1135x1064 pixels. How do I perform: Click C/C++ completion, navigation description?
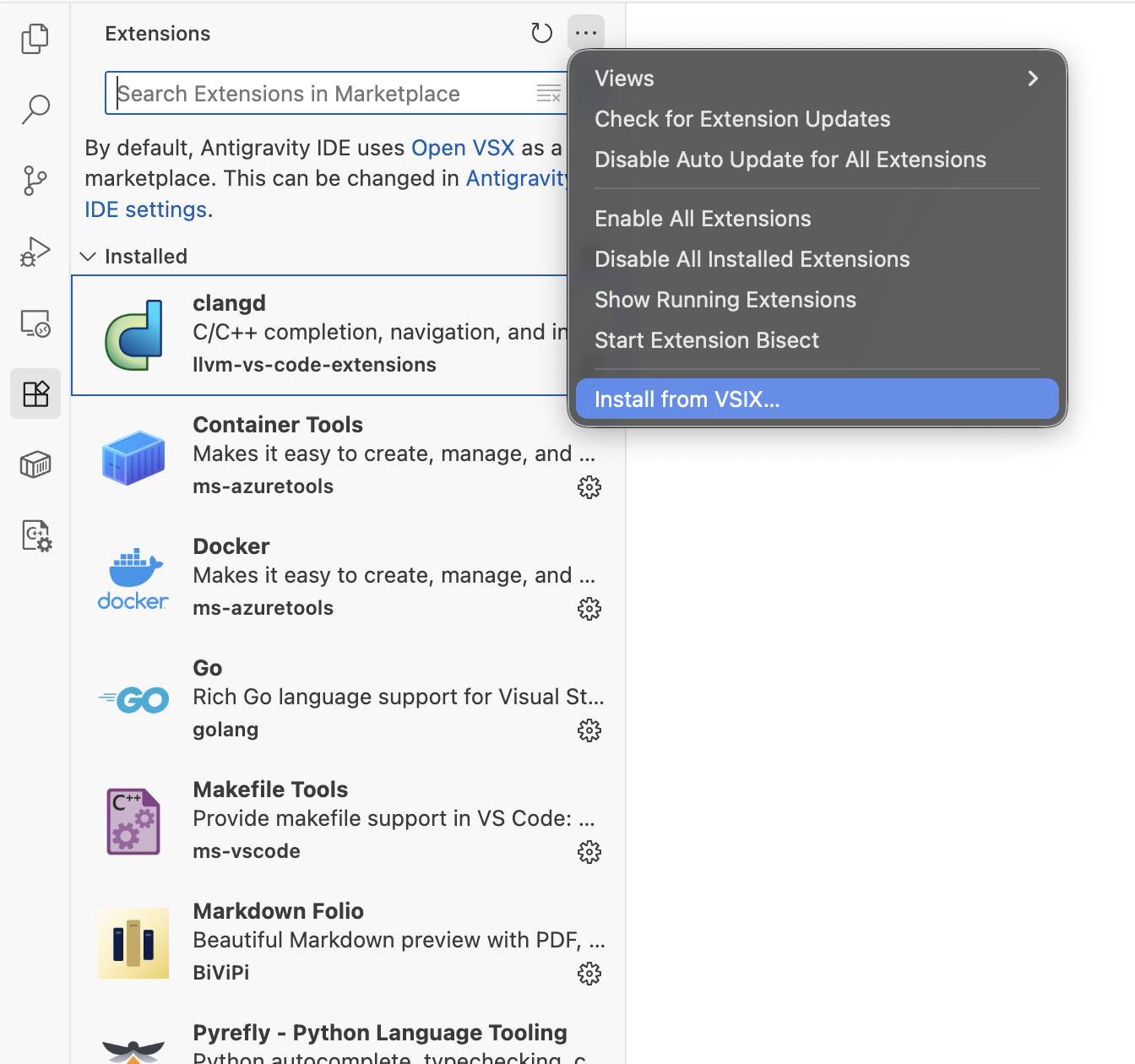[380, 332]
